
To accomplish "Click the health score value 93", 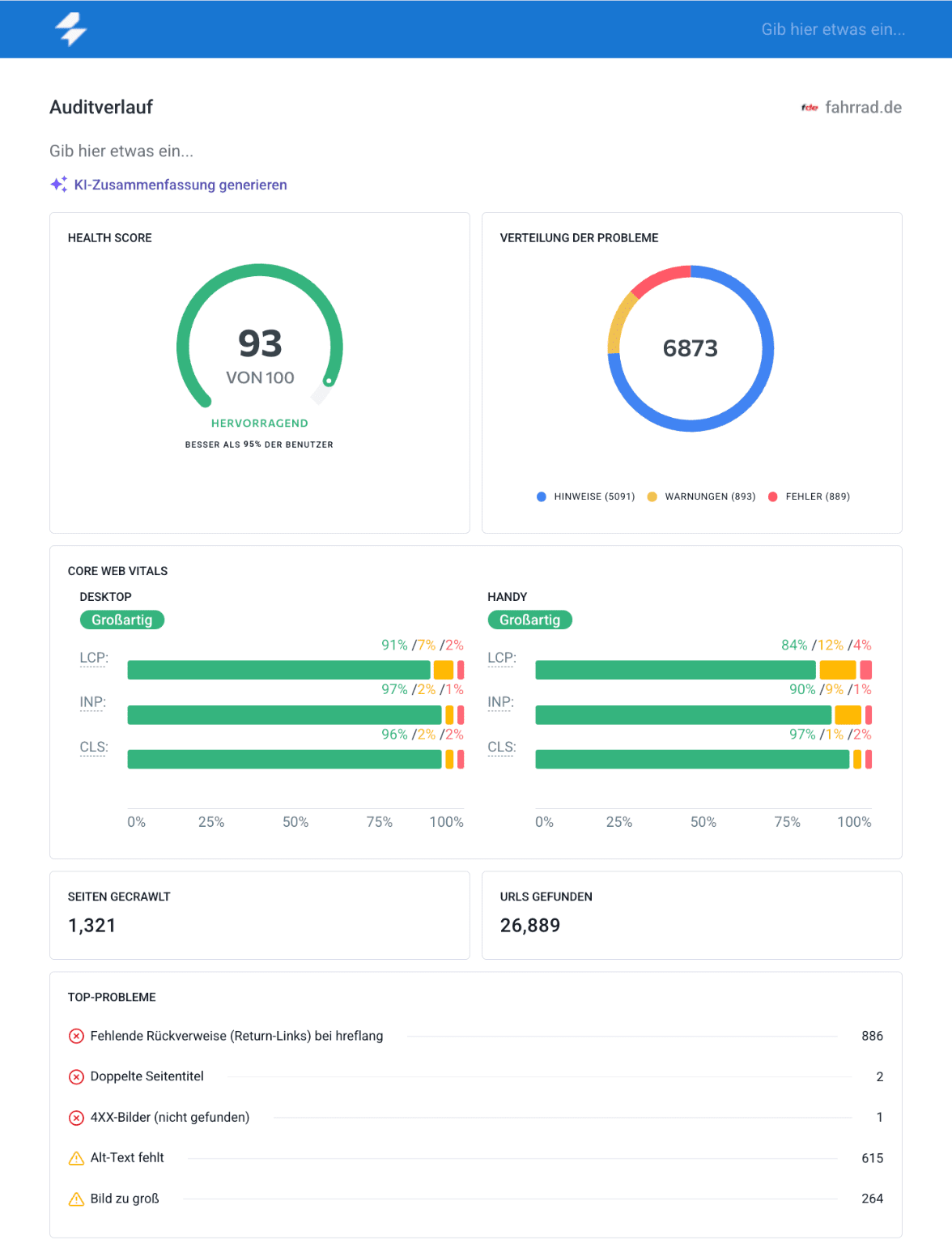I will pos(260,343).
